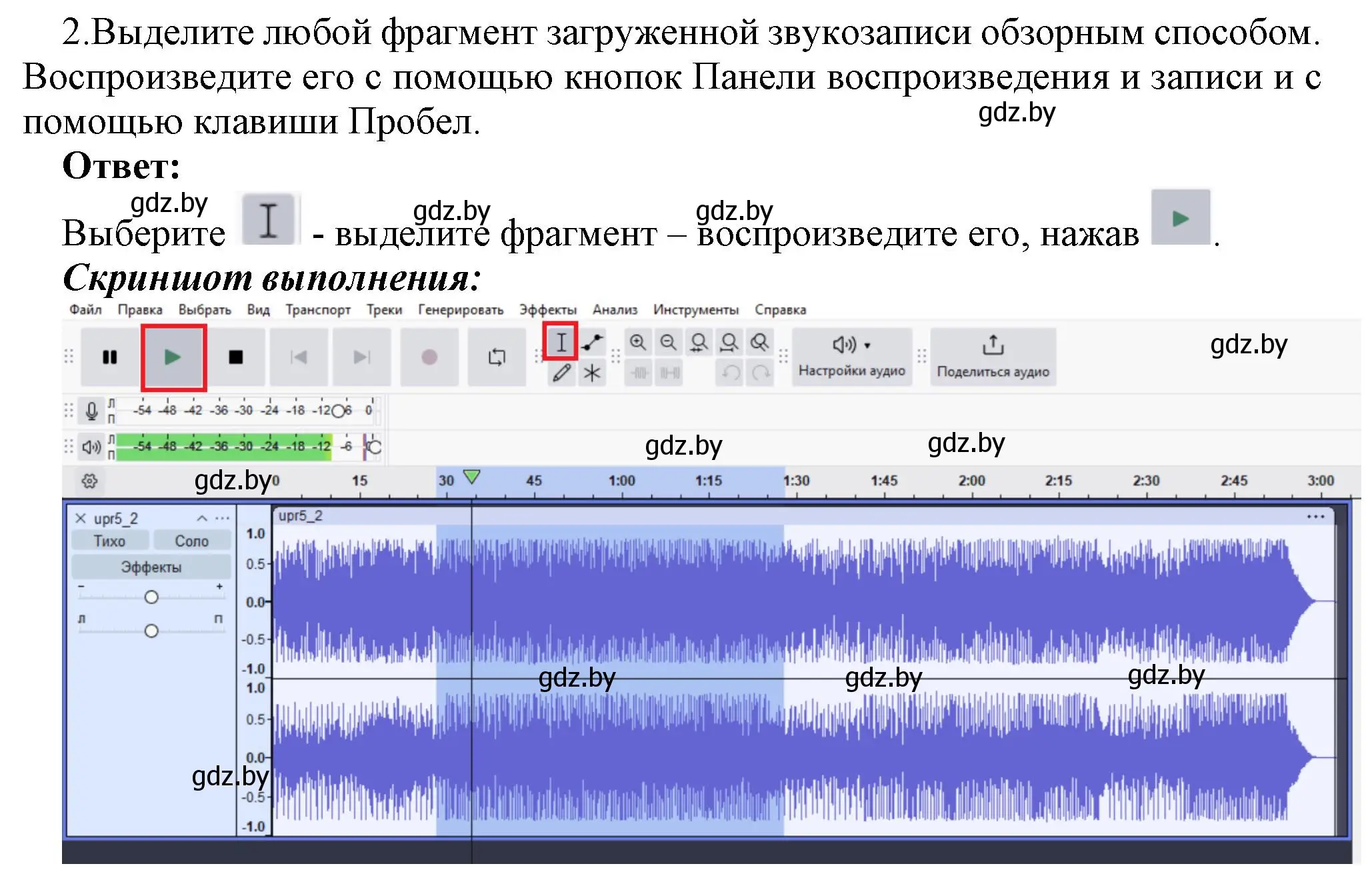Click the playback toolbar drag handle

(69, 357)
